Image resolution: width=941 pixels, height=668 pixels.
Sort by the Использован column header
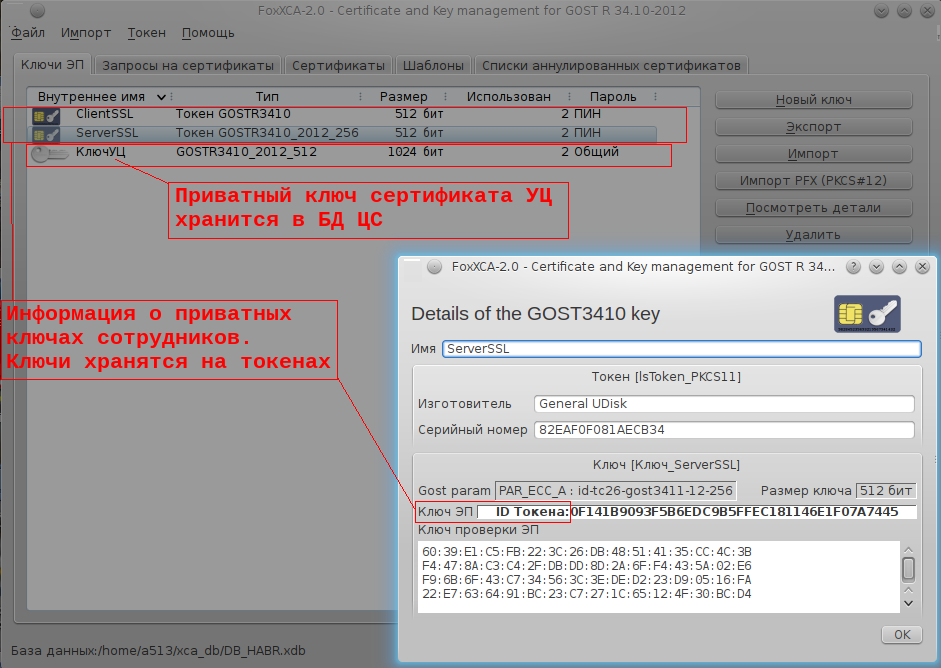pyautogui.click(x=508, y=97)
